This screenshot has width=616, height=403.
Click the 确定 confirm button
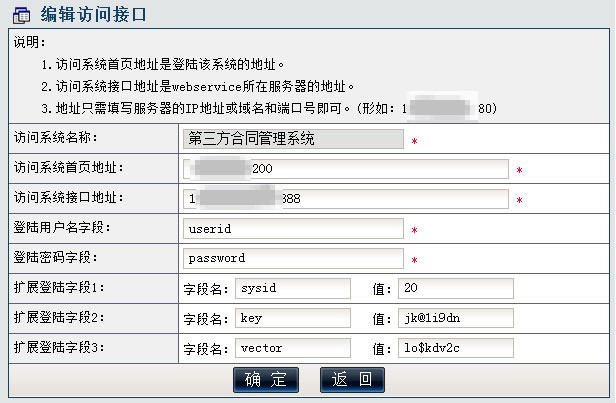[266, 379]
